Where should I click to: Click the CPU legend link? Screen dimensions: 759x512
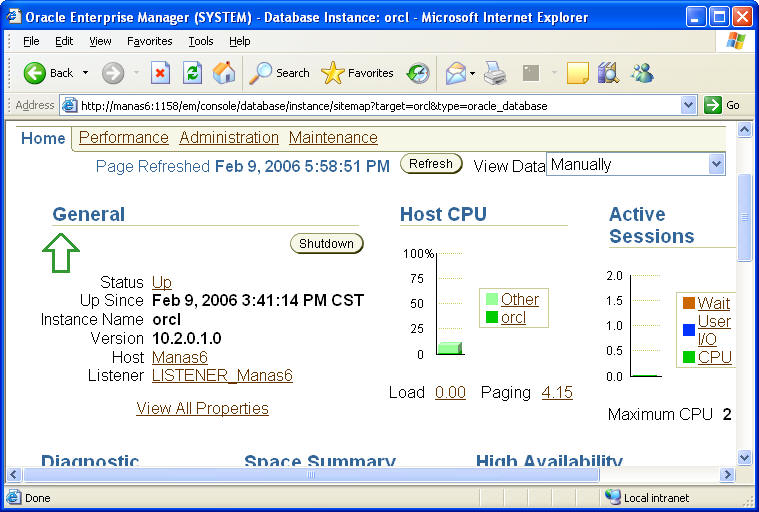pos(714,357)
